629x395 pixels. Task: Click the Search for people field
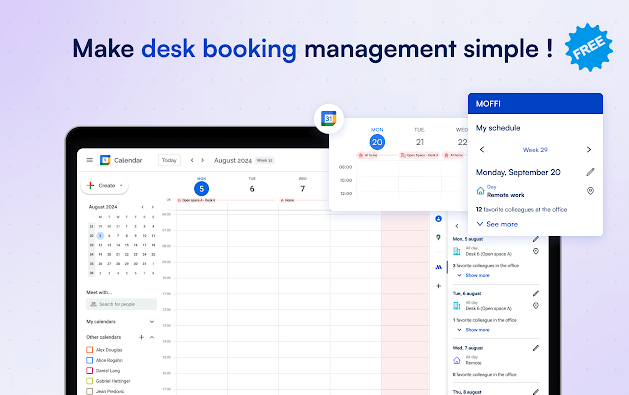122,304
